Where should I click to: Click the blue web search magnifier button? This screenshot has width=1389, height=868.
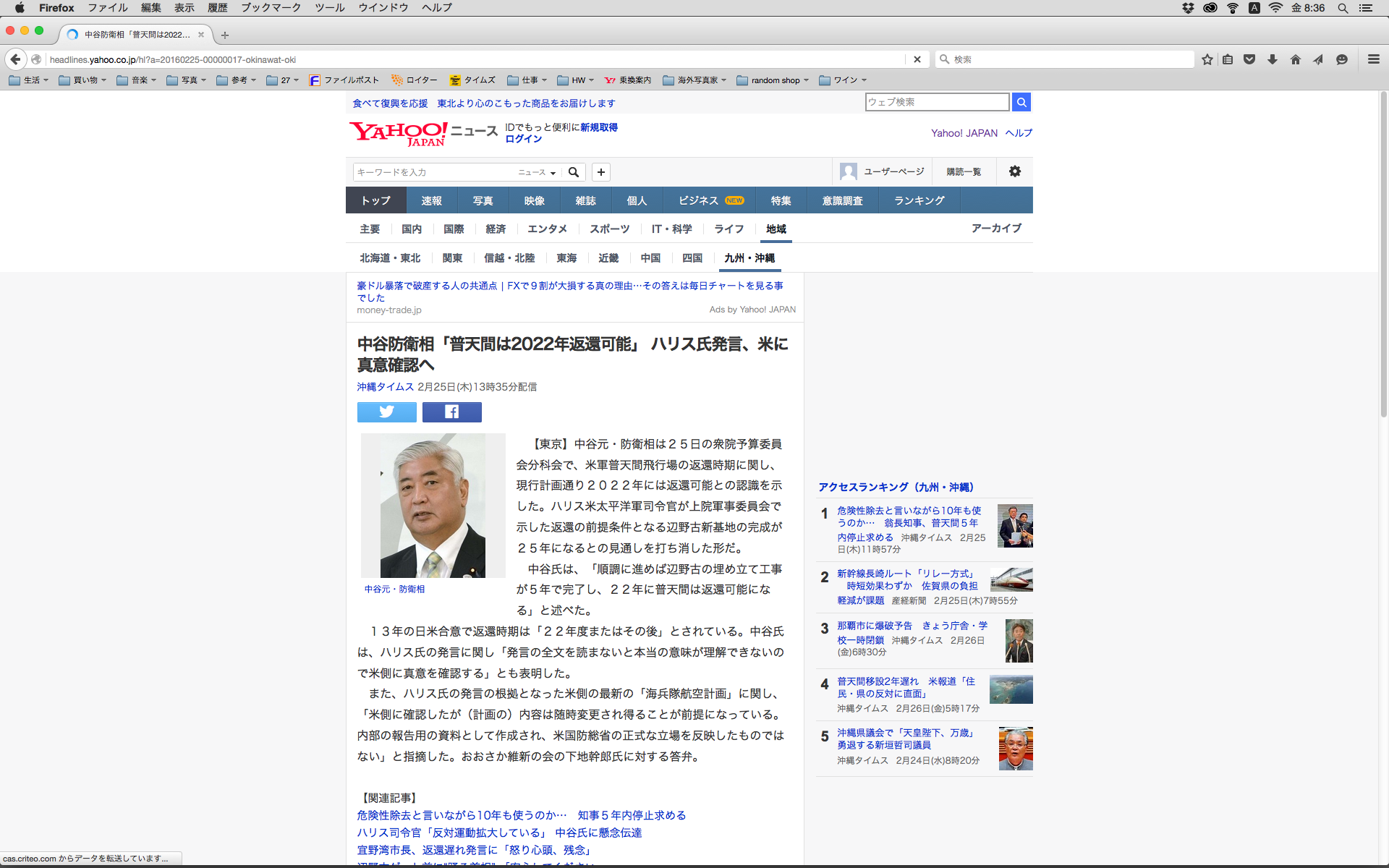(1021, 102)
